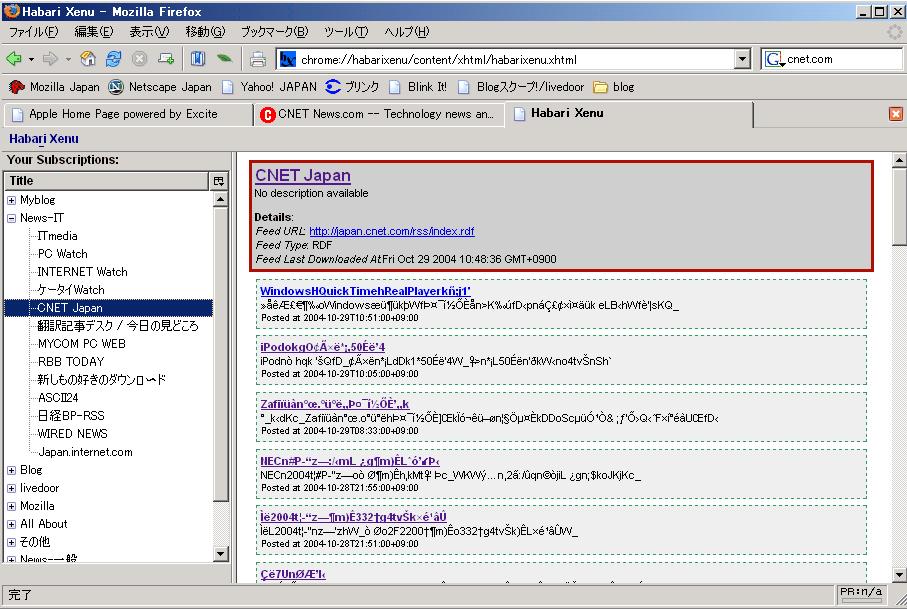Select Japan.internet.com feed

coord(85,452)
